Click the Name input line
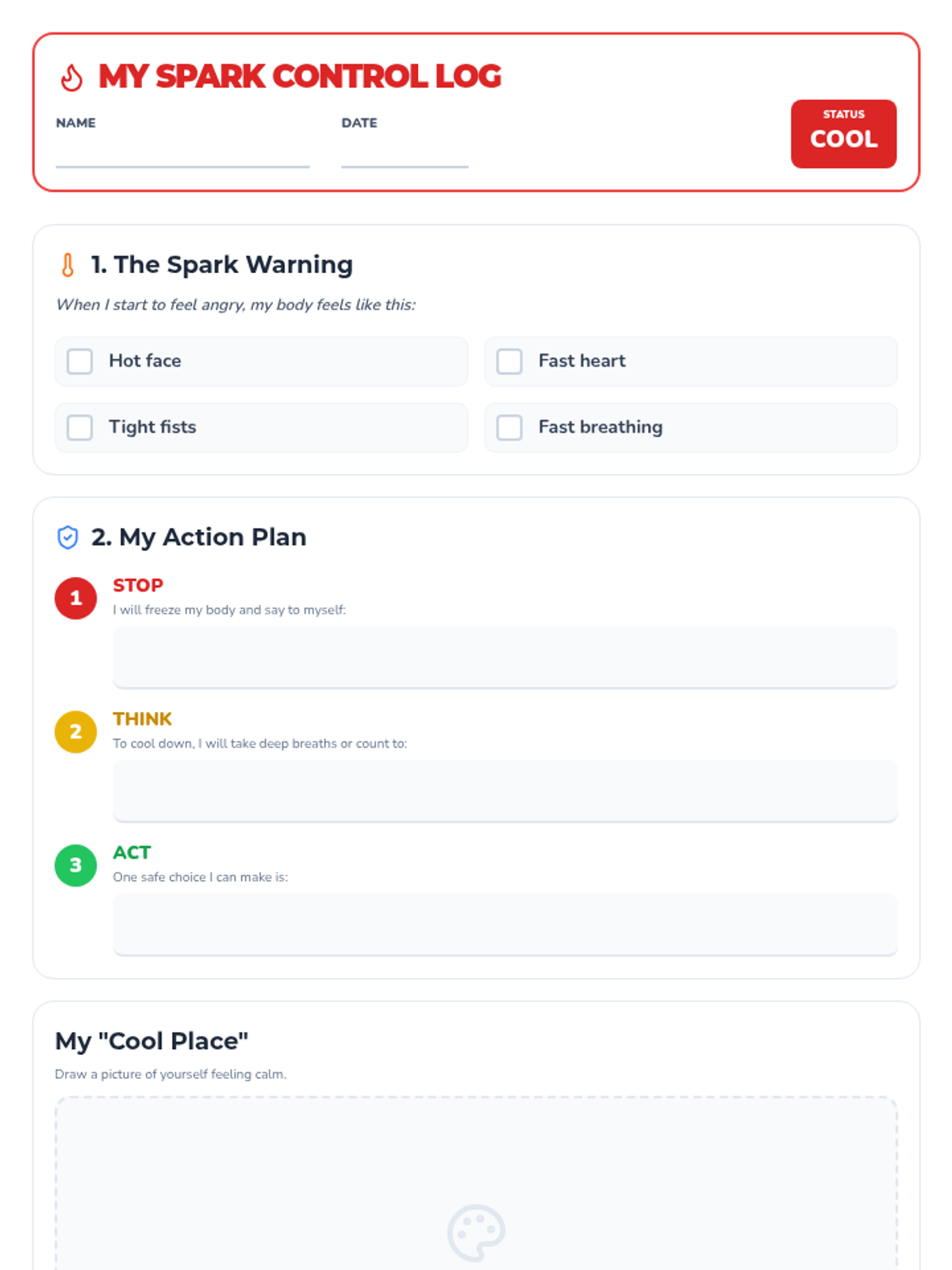 coord(182,153)
